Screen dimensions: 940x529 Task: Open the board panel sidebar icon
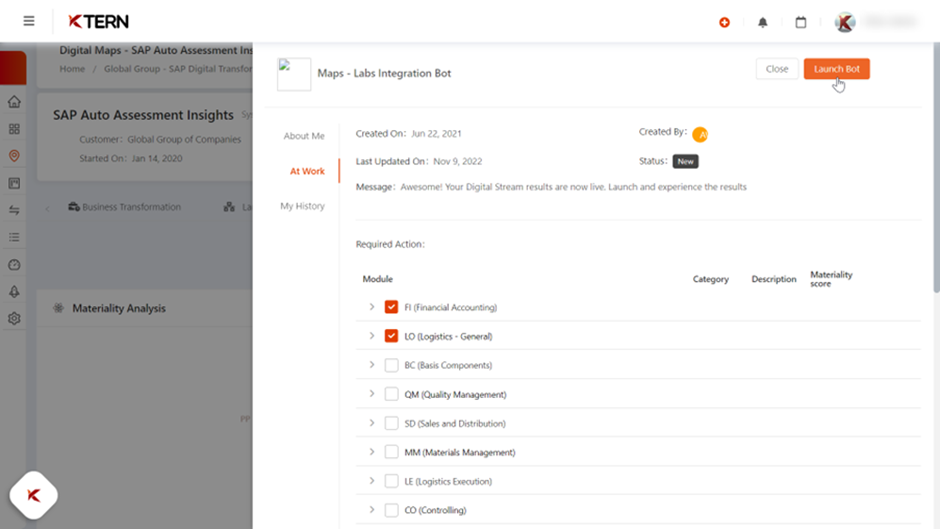(14, 183)
